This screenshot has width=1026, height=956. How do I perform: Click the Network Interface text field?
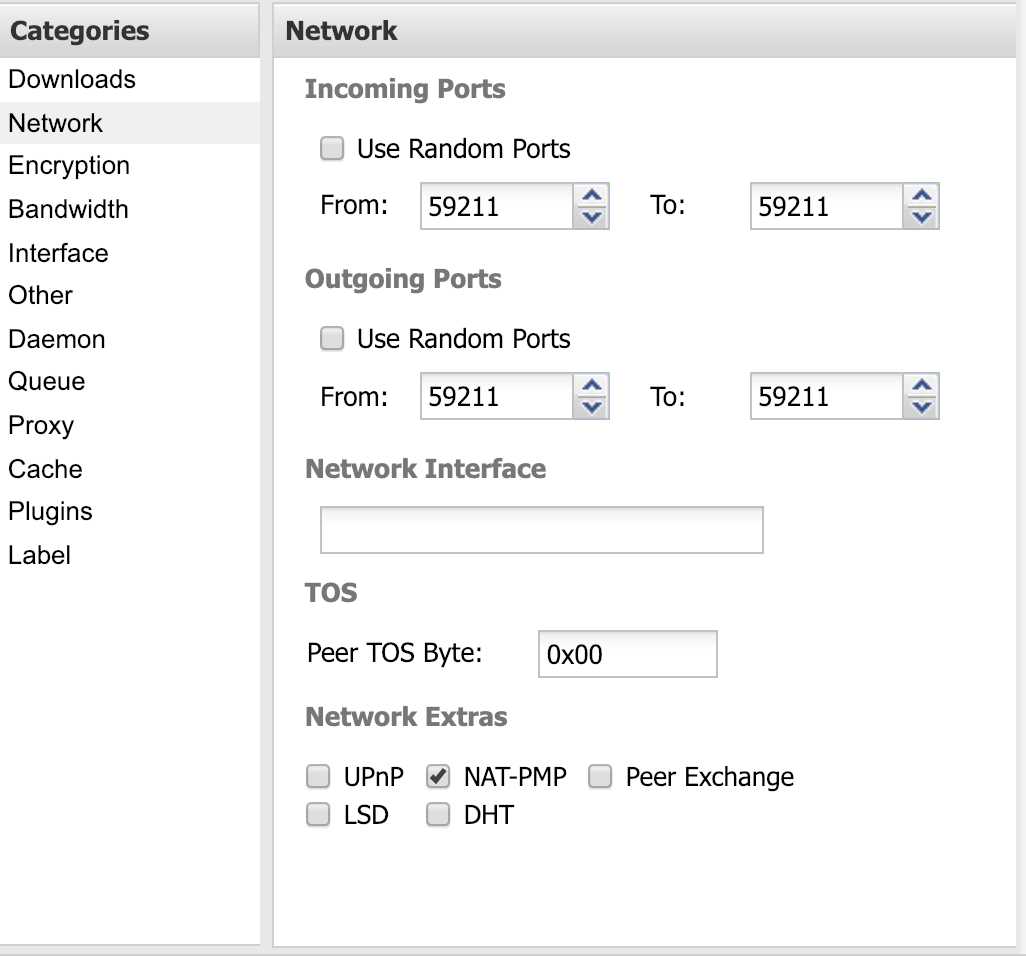[541, 530]
